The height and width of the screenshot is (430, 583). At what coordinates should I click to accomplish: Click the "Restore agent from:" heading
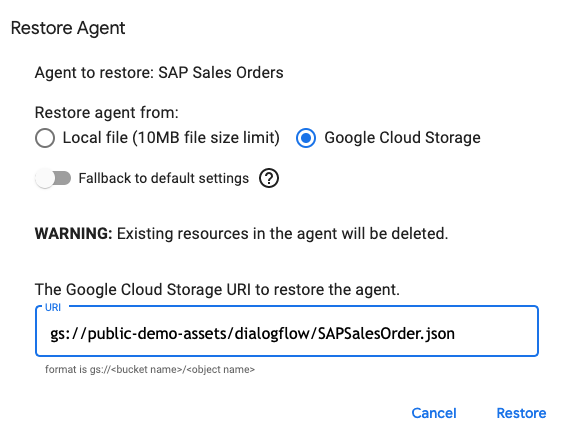click(x=107, y=113)
